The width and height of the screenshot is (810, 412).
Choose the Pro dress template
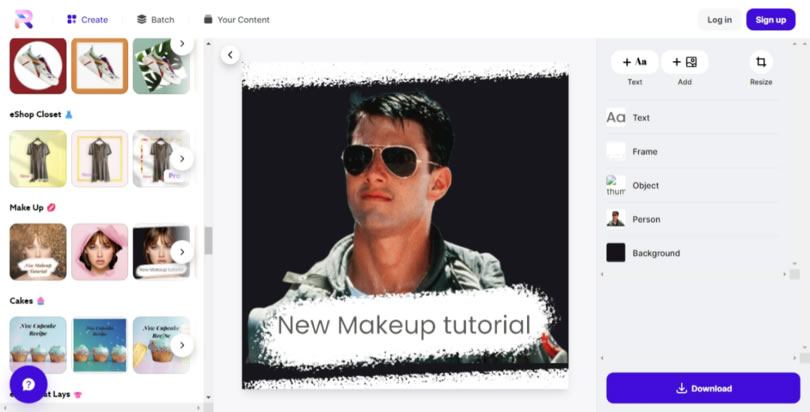(x=161, y=159)
